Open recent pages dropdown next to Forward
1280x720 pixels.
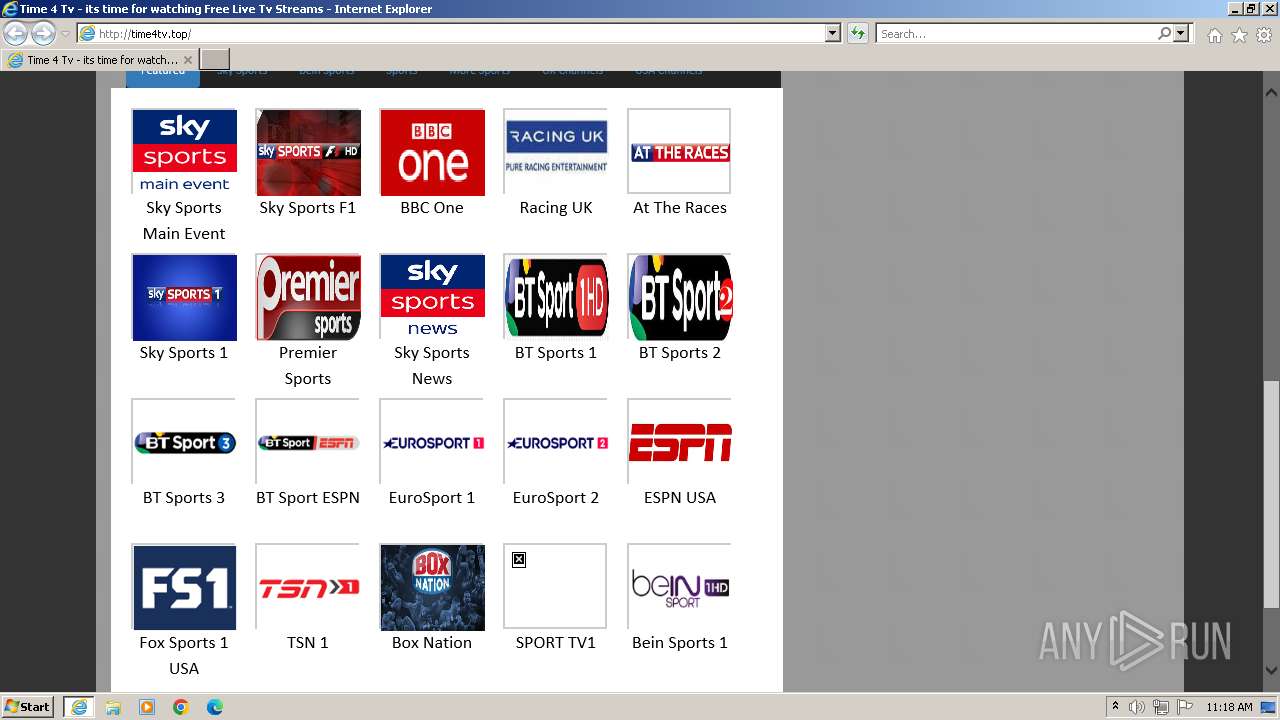click(x=65, y=34)
